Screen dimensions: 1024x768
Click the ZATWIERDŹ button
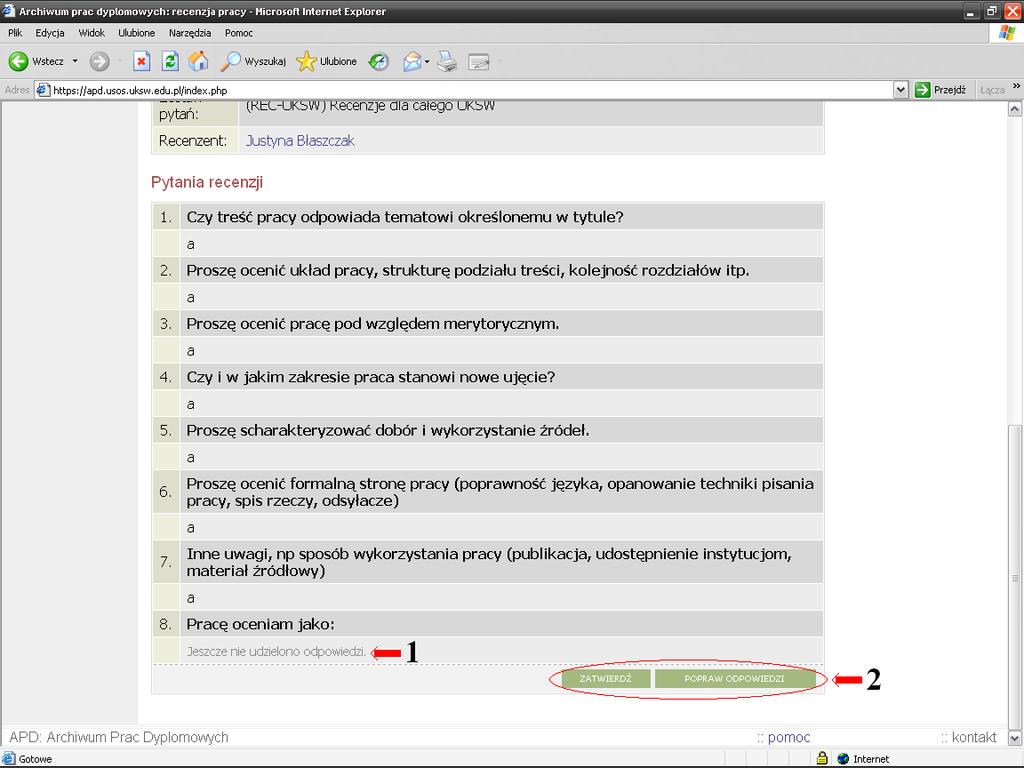click(605, 679)
